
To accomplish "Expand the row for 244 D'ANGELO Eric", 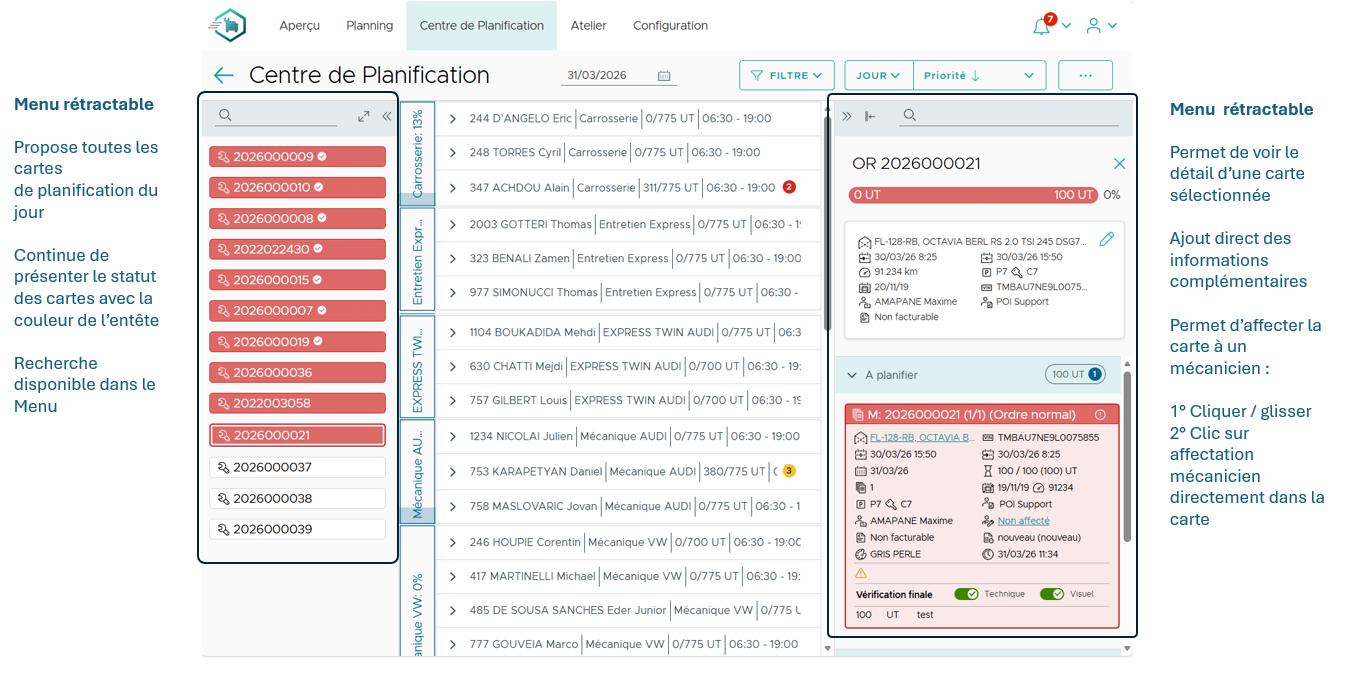I will click(452, 119).
